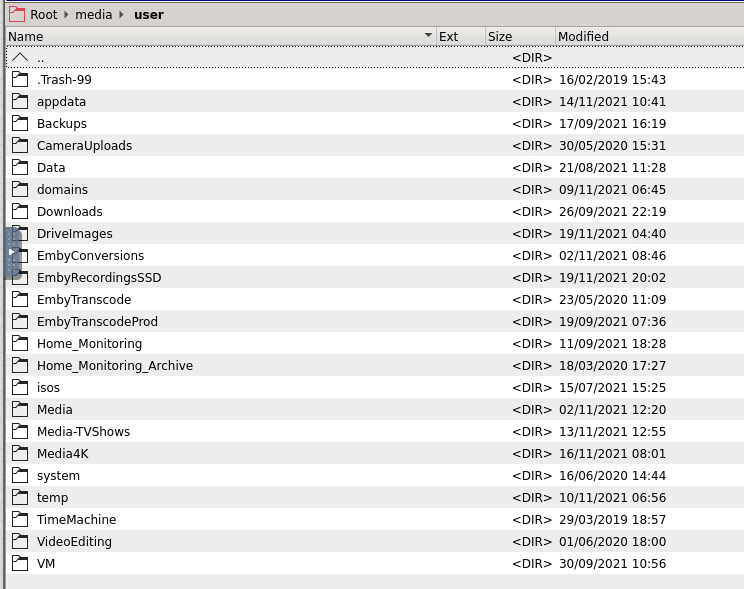
Task: Open the media breadcrumb segment
Action: pos(93,15)
